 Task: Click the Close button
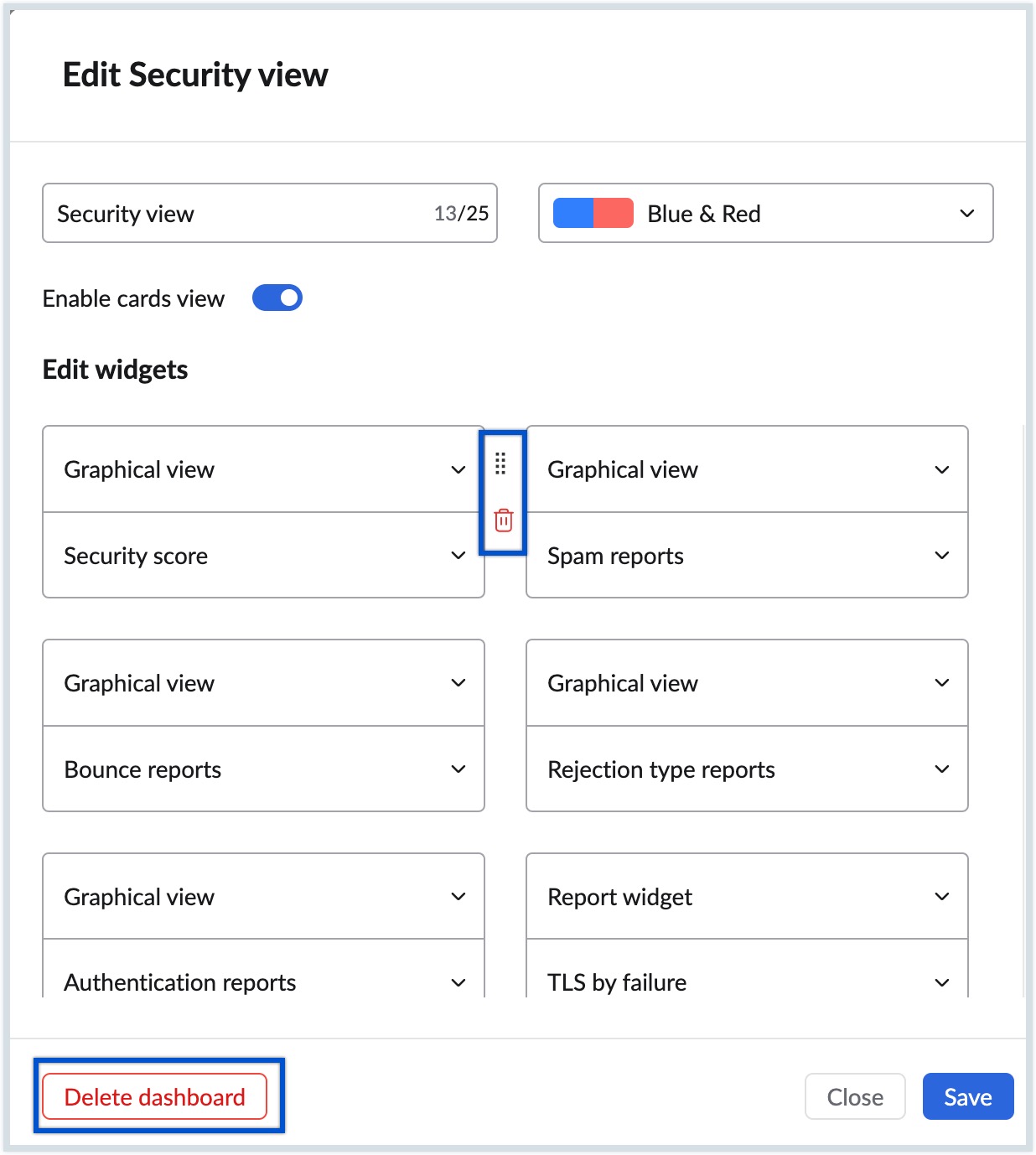[855, 1096]
